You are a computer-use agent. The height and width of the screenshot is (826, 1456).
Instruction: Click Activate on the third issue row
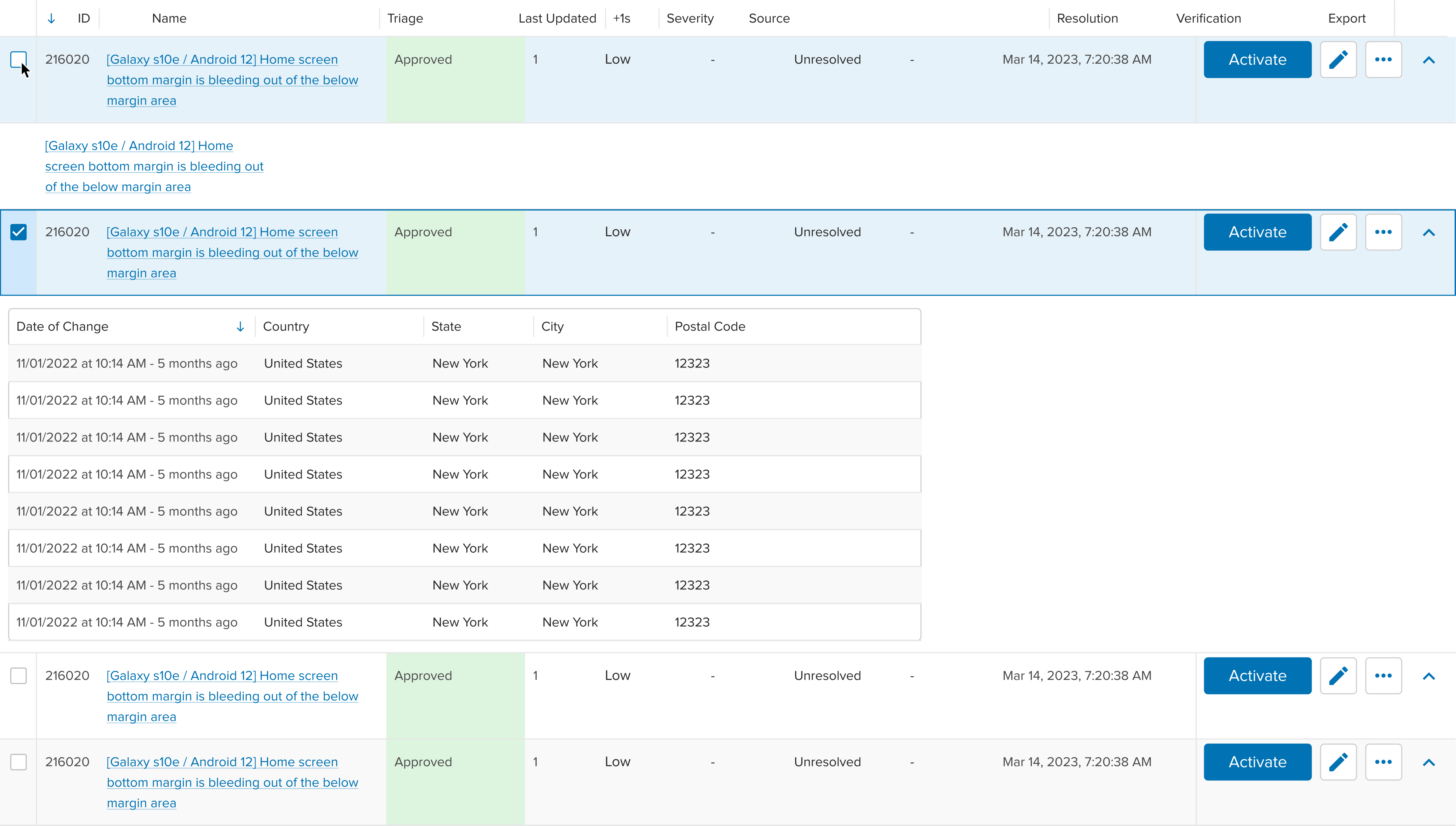(1257, 676)
